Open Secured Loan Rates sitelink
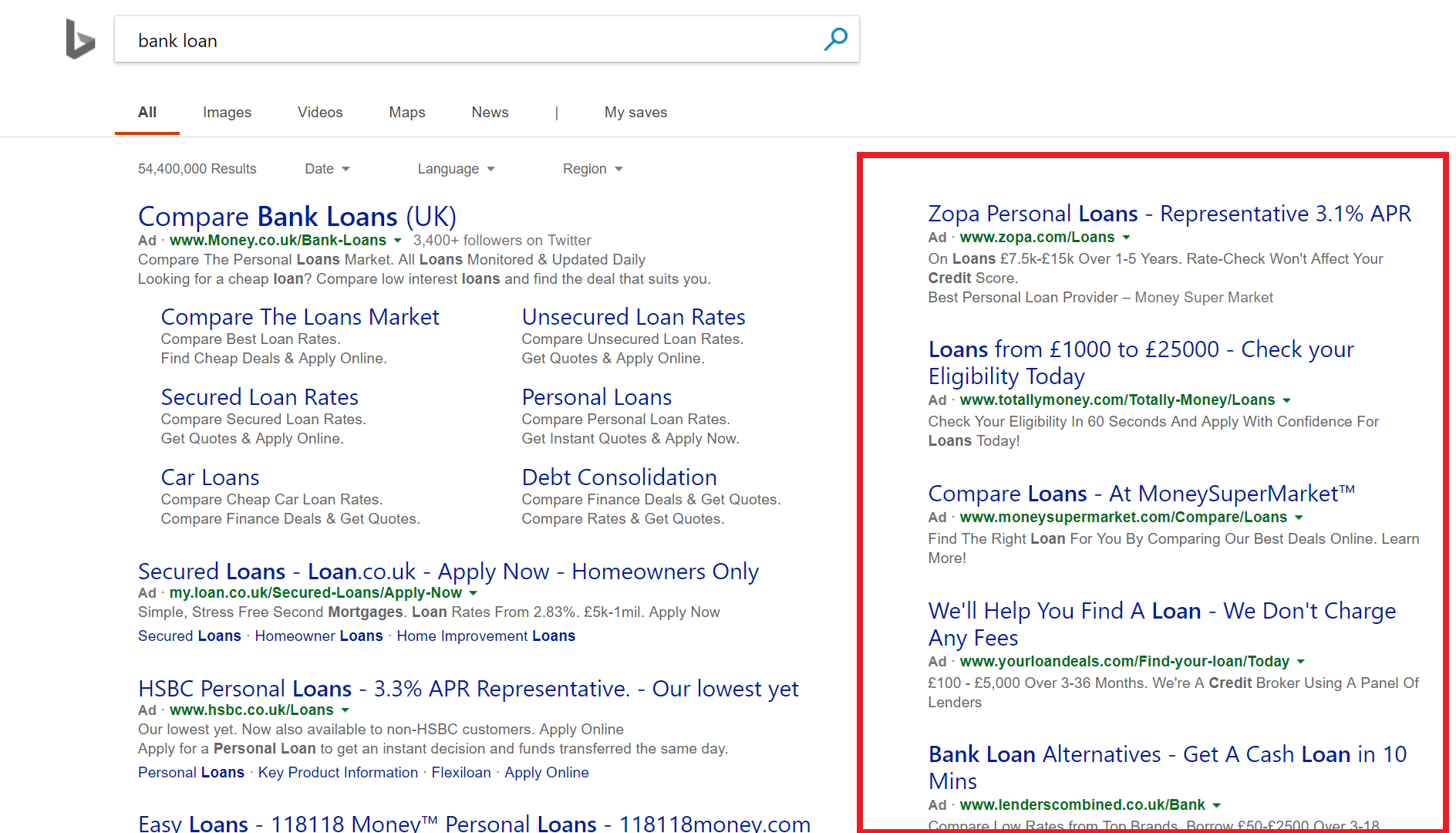 [260, 397]
